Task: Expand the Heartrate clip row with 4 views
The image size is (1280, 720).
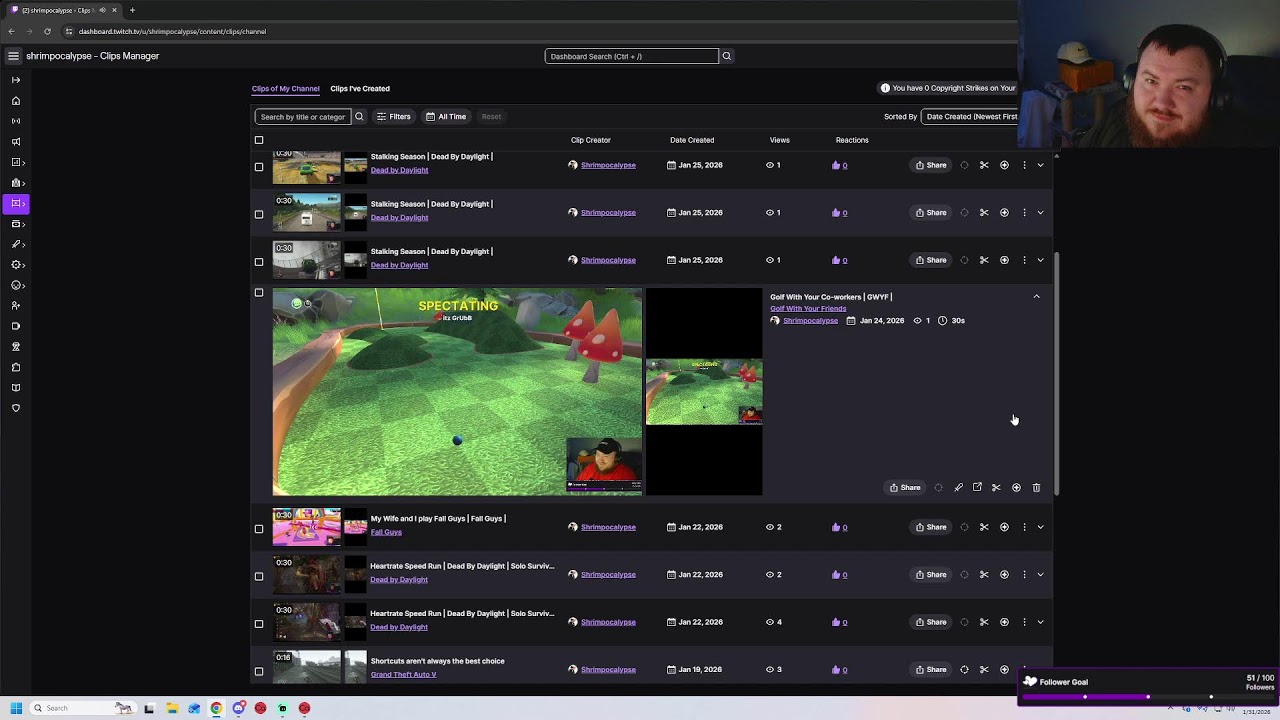Action: tap(1040, 622)
